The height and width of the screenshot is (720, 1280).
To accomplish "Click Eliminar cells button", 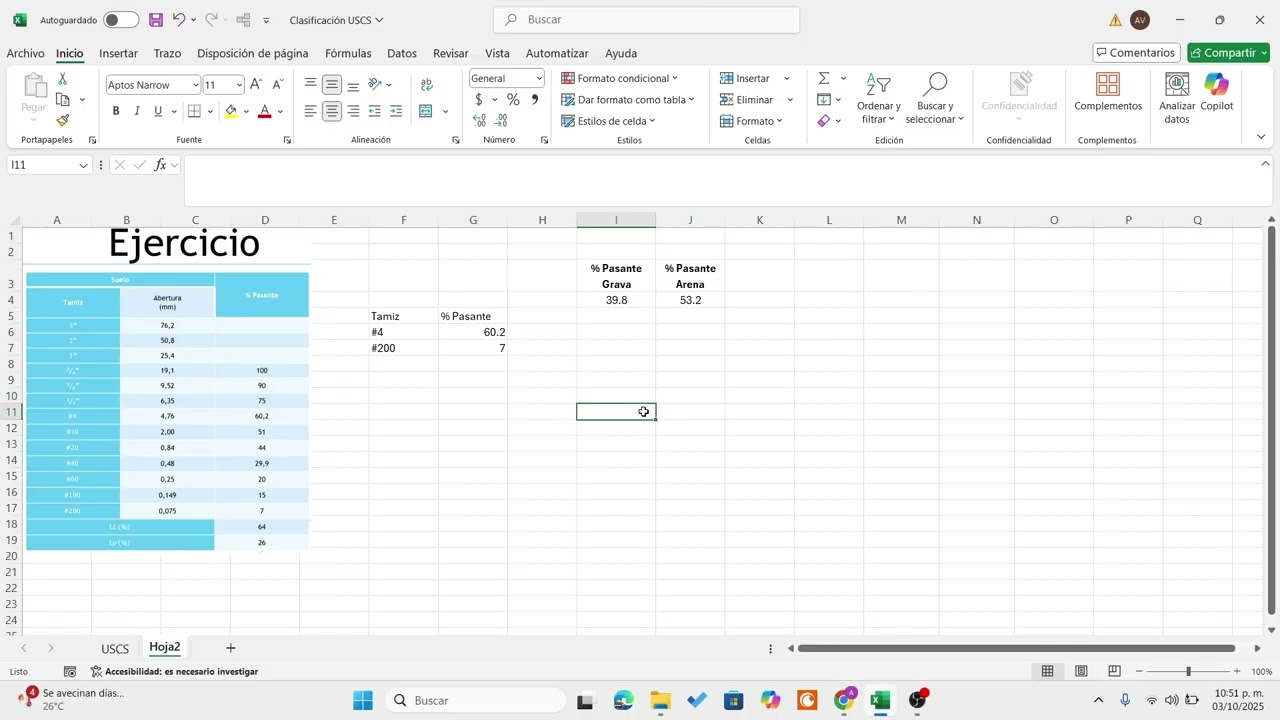I will pyautogui.click(x=747, y=99).
